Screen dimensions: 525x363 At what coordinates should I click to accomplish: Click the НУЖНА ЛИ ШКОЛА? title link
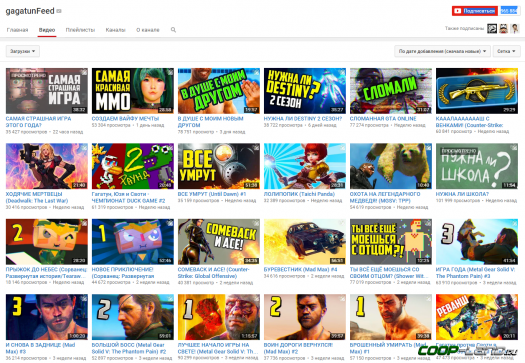[x=462, y=194]
